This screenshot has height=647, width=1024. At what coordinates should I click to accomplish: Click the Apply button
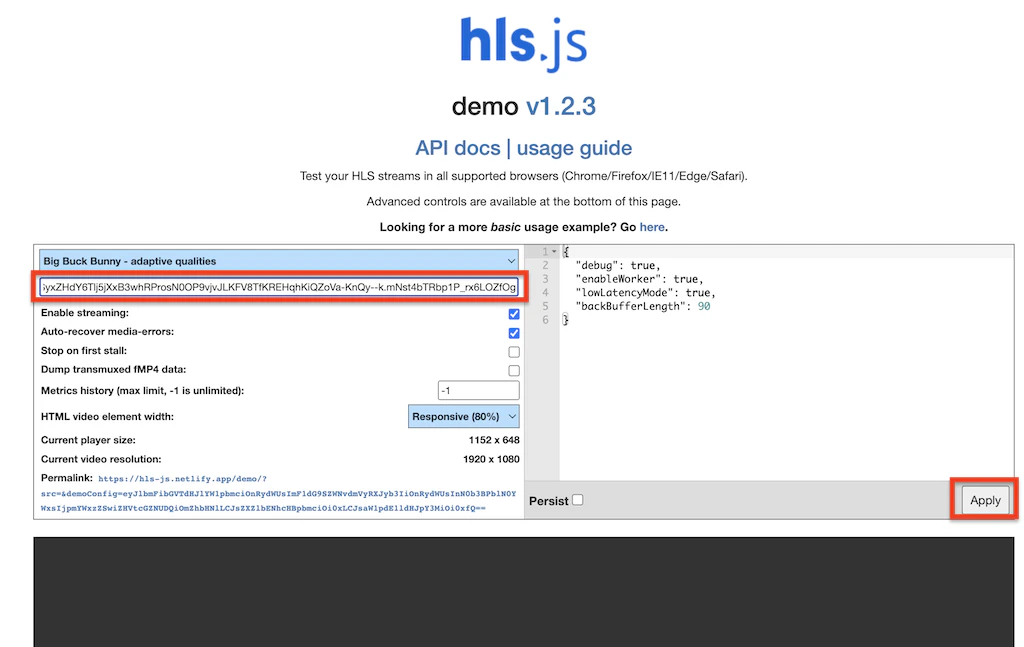tap(985, 500)
